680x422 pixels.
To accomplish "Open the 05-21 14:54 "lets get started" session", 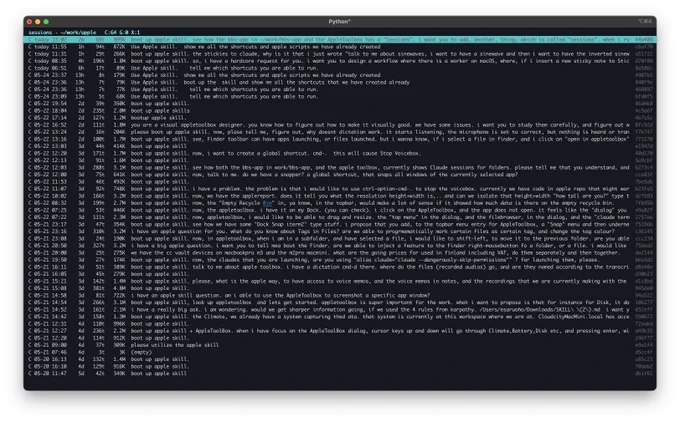I will tap(340, 302).
